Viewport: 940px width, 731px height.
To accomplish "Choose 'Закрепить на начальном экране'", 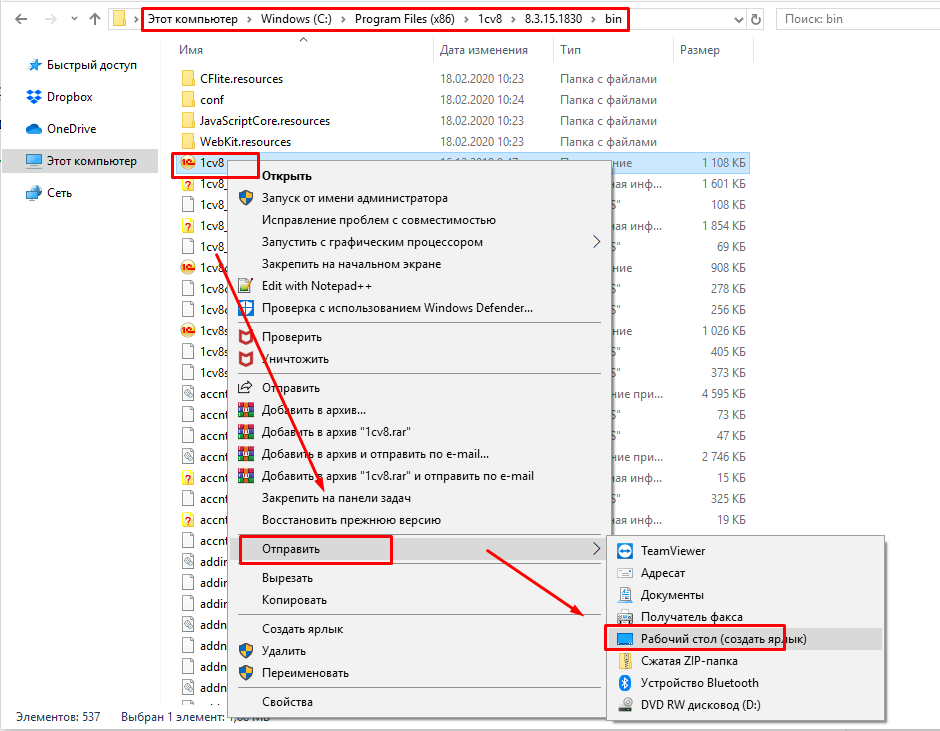I will point(351,264).
